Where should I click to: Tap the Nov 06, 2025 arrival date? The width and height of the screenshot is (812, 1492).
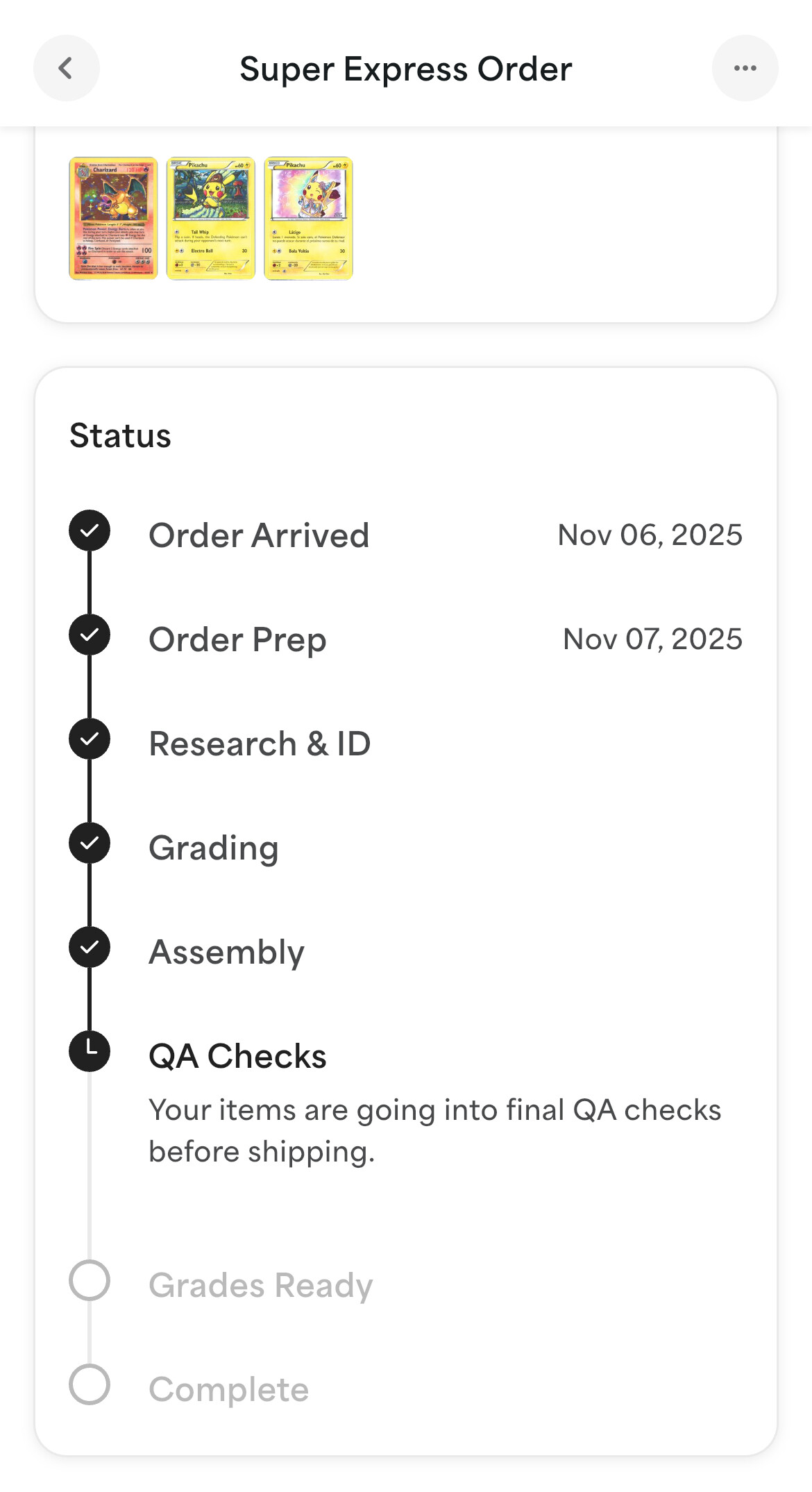click(x=650, y=535)
